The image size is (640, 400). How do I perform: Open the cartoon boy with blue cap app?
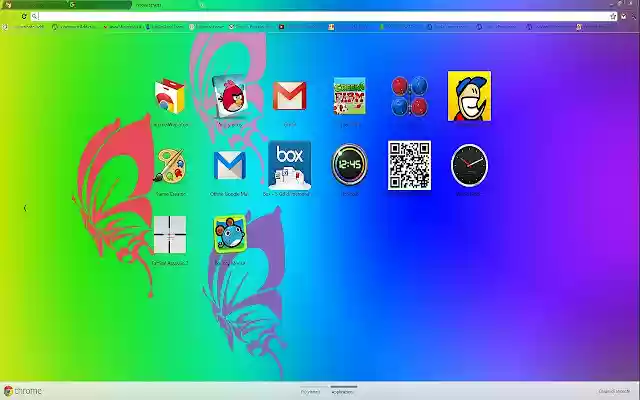click(469, 96)
